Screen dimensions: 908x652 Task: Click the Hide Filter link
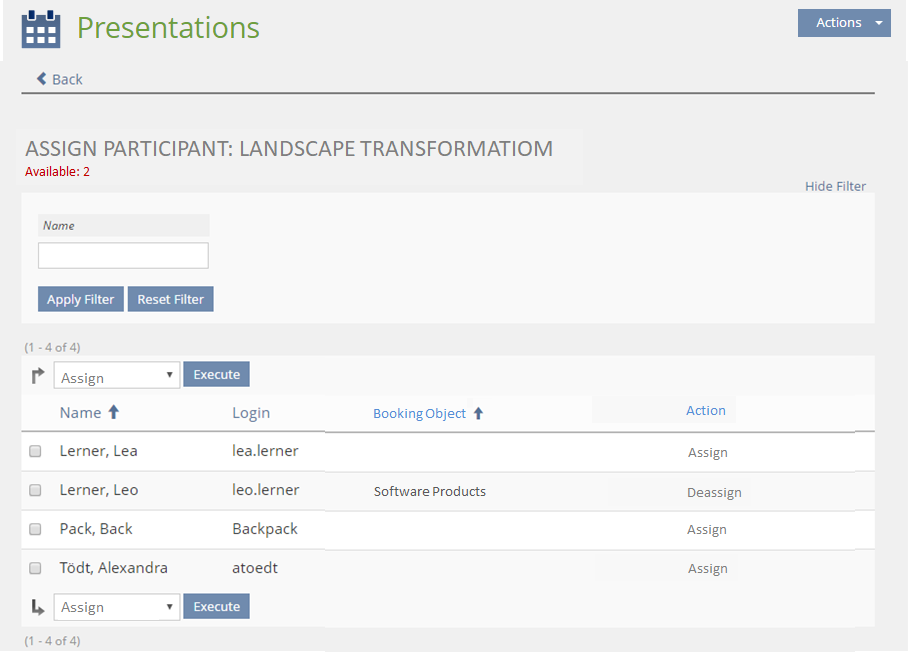point(835,186)
